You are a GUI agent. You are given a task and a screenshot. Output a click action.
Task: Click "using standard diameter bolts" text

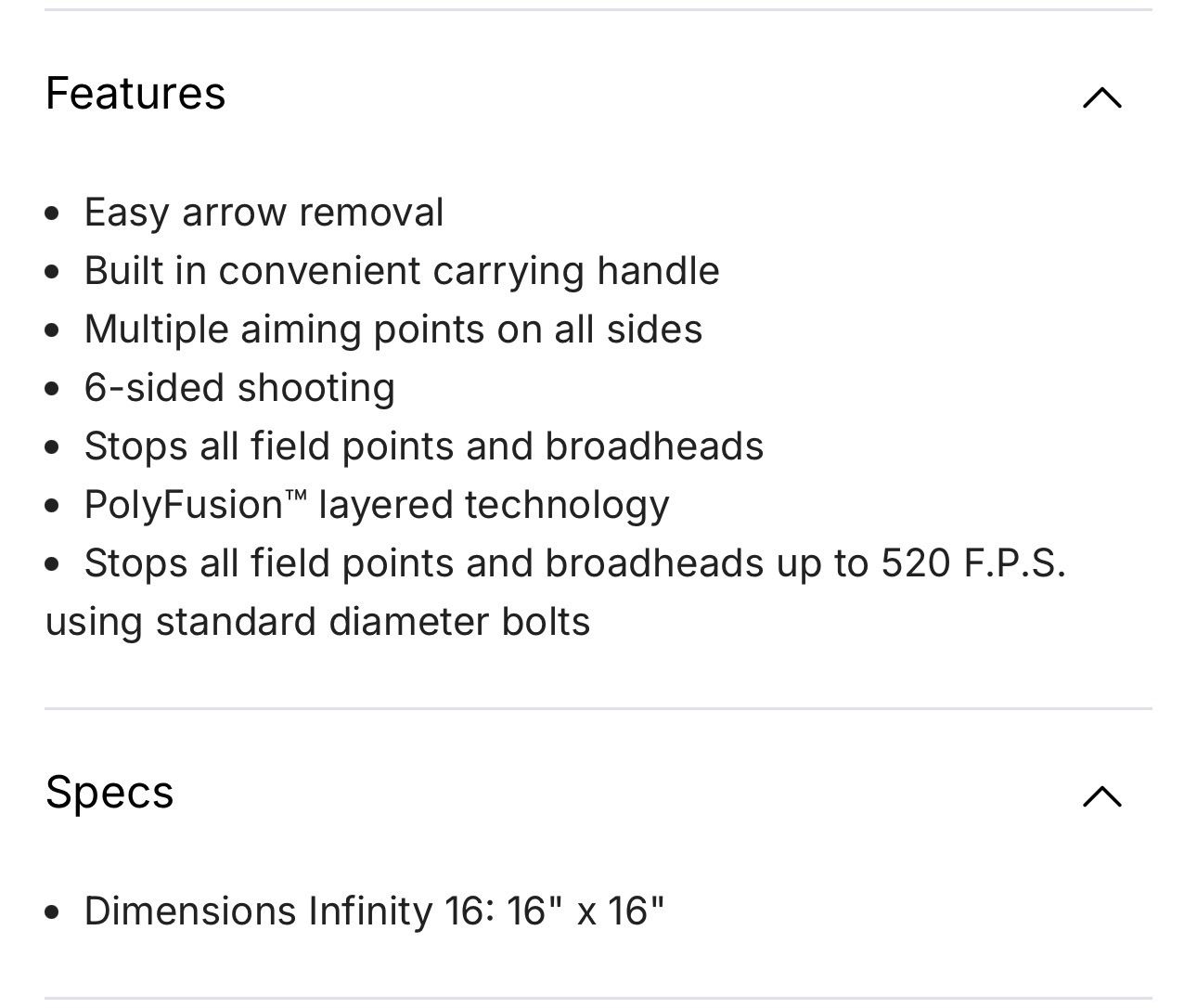(x=317, y=622)
